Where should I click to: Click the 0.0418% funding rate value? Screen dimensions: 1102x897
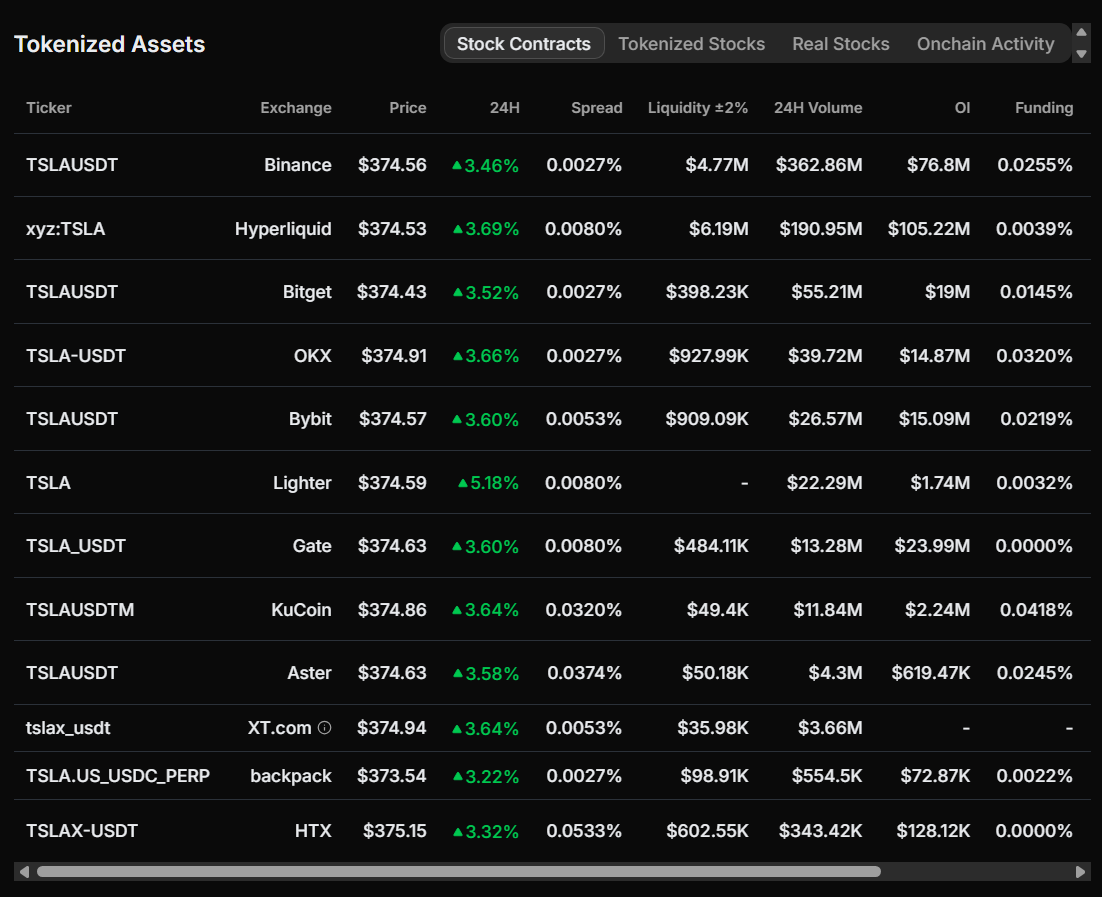point(1036,609)
